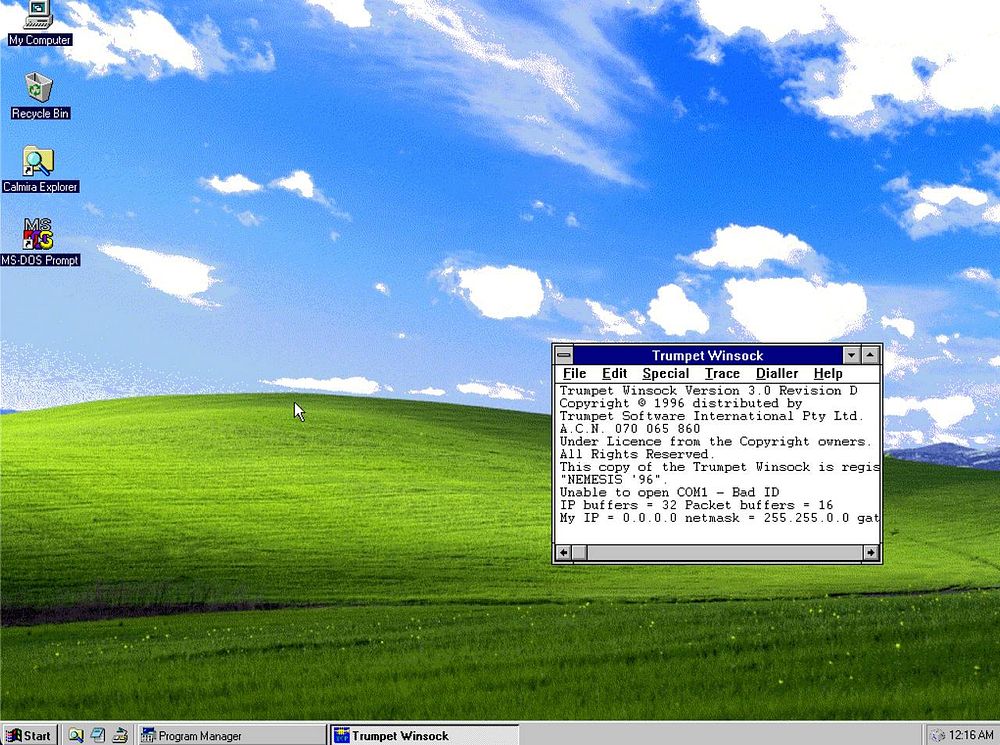The width and height of the screenshot is (1000, 745).
Task: Click the Start button on the taskbar
Action: 29,735
